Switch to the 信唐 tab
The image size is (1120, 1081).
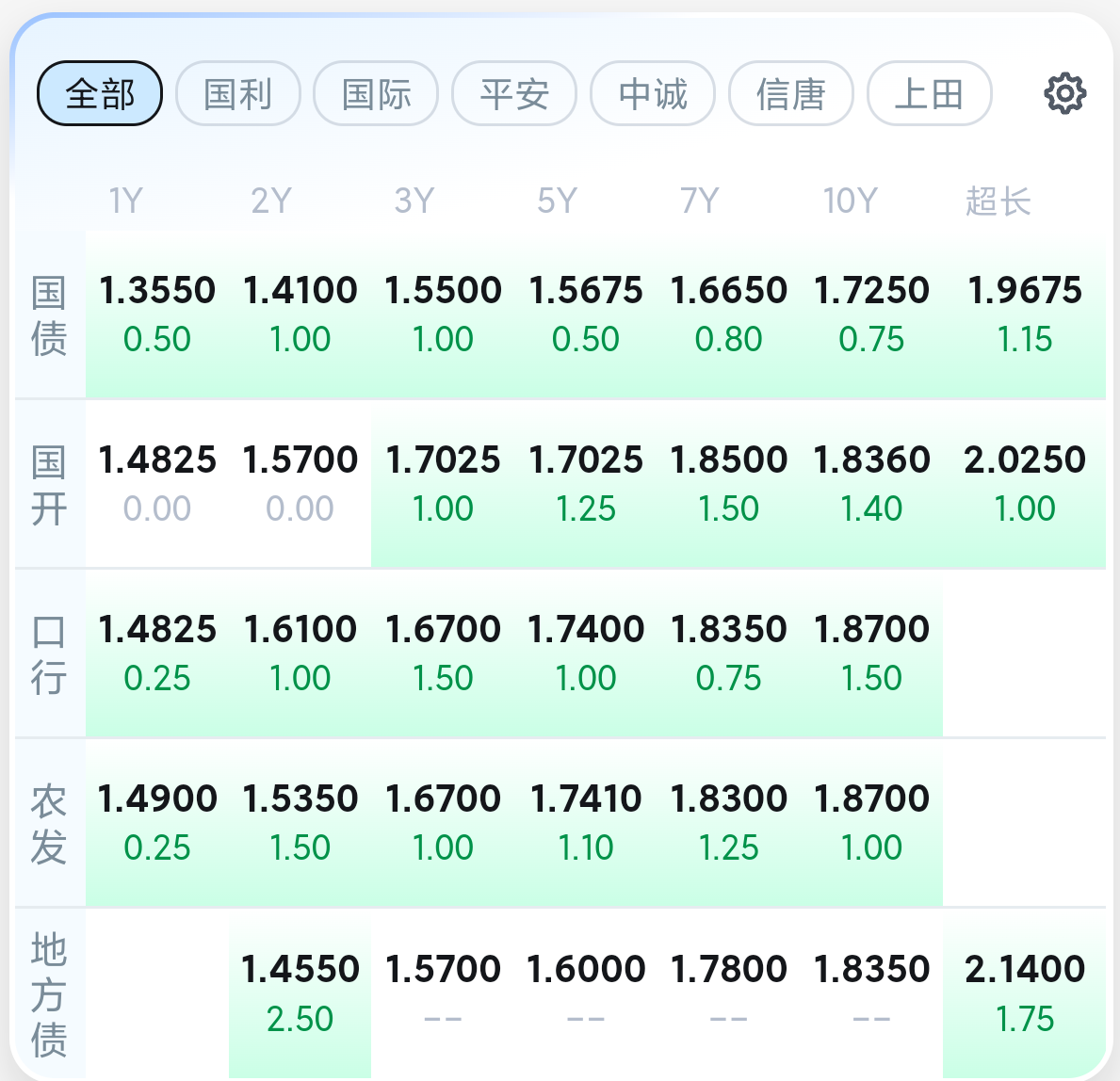tap(791, 93)
